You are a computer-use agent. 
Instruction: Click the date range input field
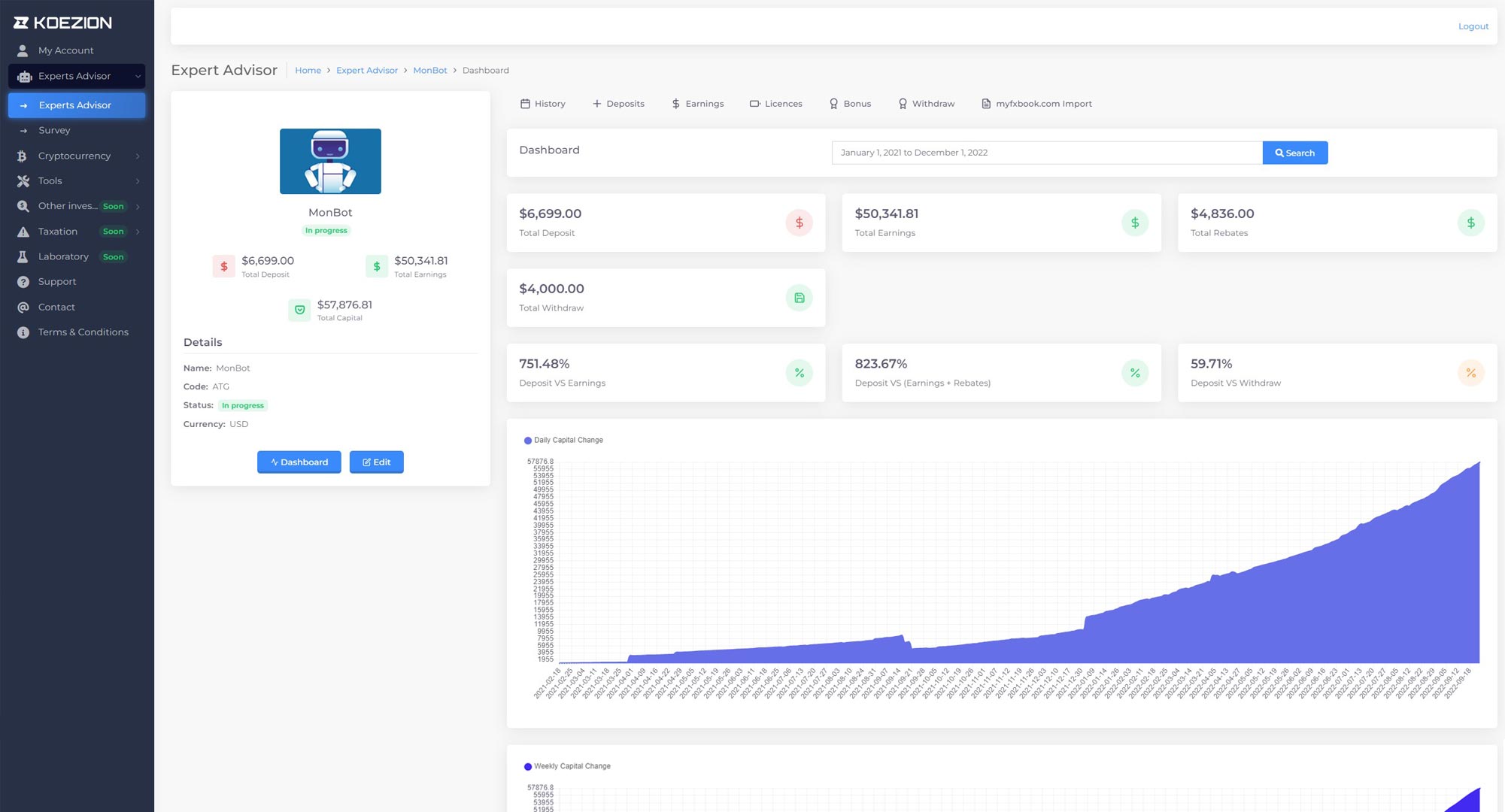point(1046,153)
